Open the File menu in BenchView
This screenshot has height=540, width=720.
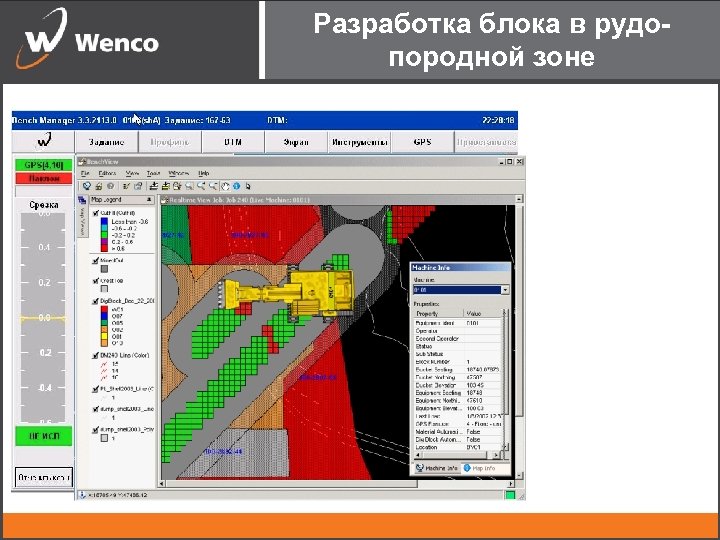85,174
